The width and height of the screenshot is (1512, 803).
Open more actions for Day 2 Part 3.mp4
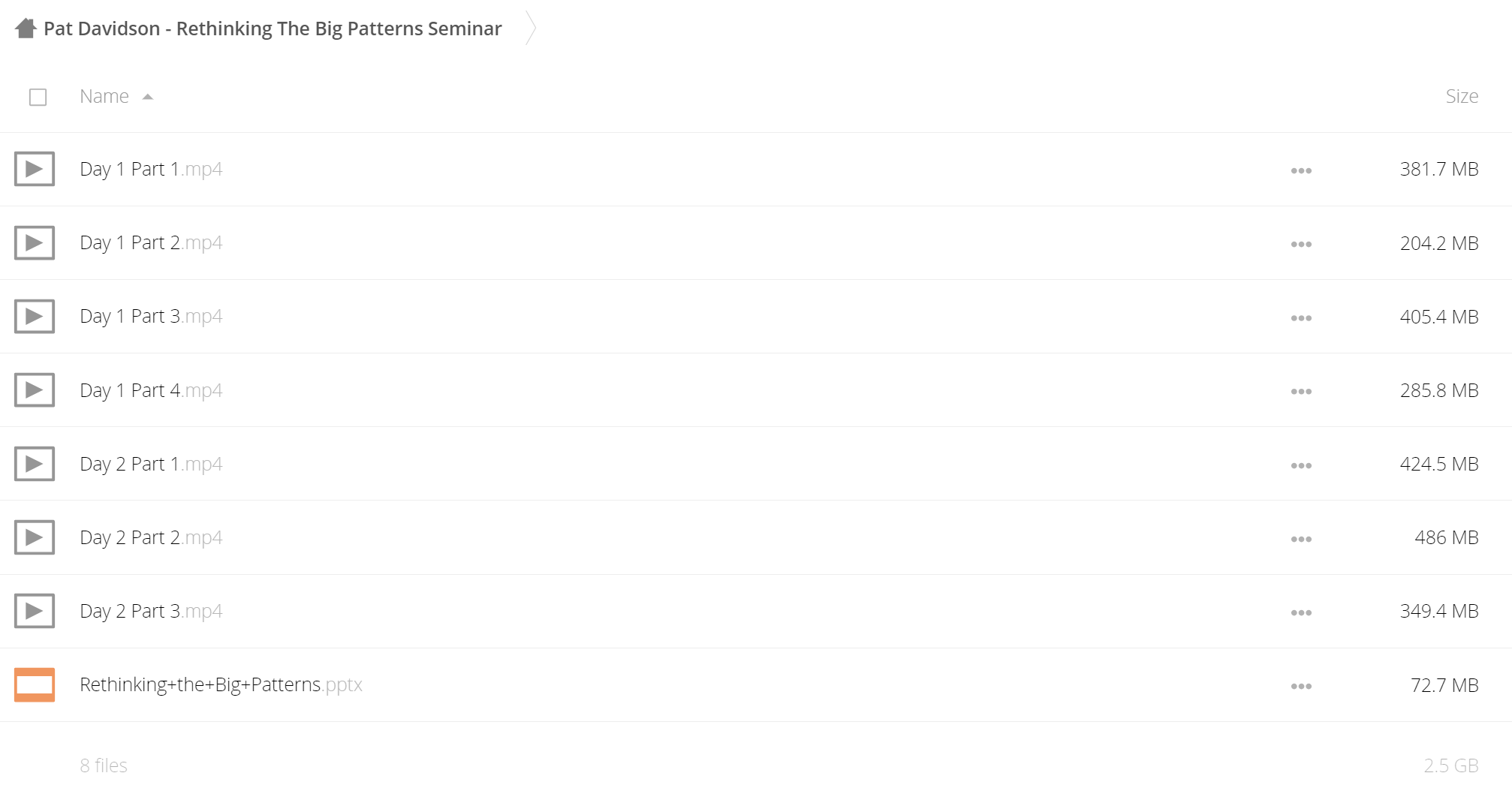point(1301,612)
